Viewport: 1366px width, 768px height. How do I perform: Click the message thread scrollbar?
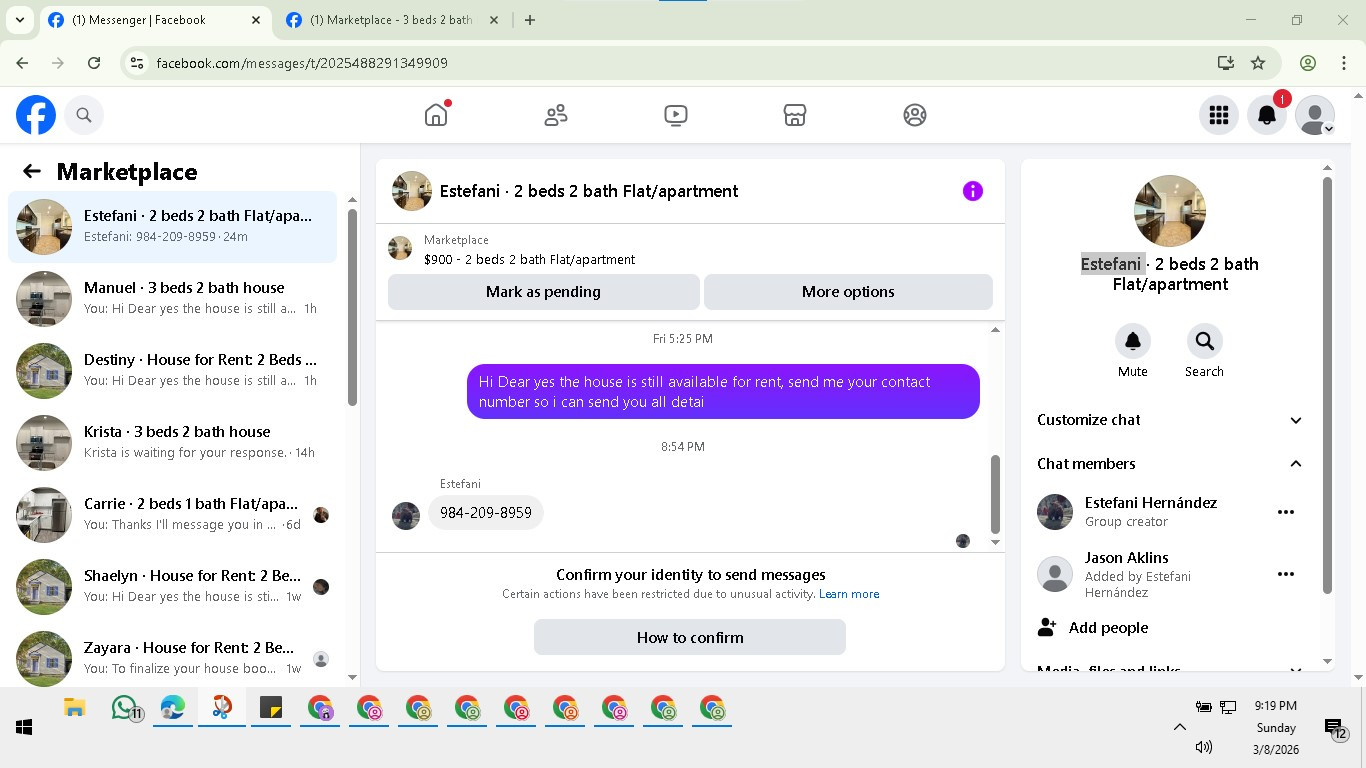(x=995, y=494)
